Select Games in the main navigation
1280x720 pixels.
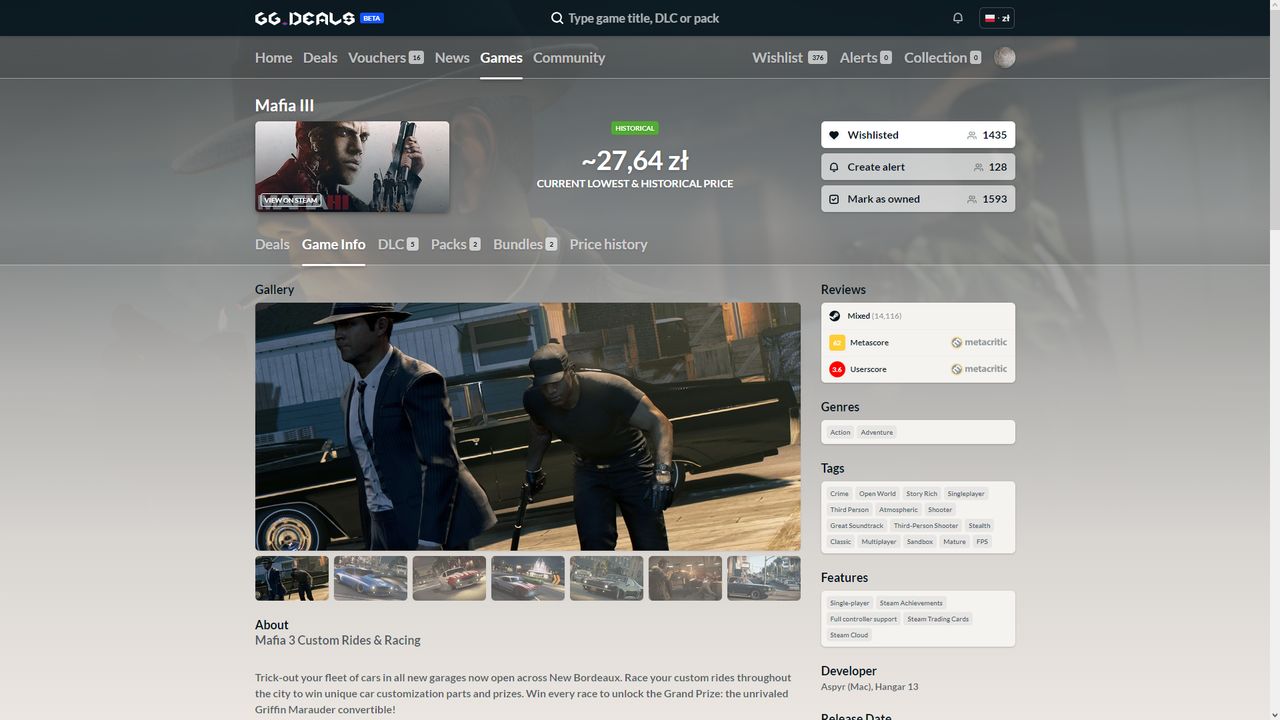pos(501,57)
